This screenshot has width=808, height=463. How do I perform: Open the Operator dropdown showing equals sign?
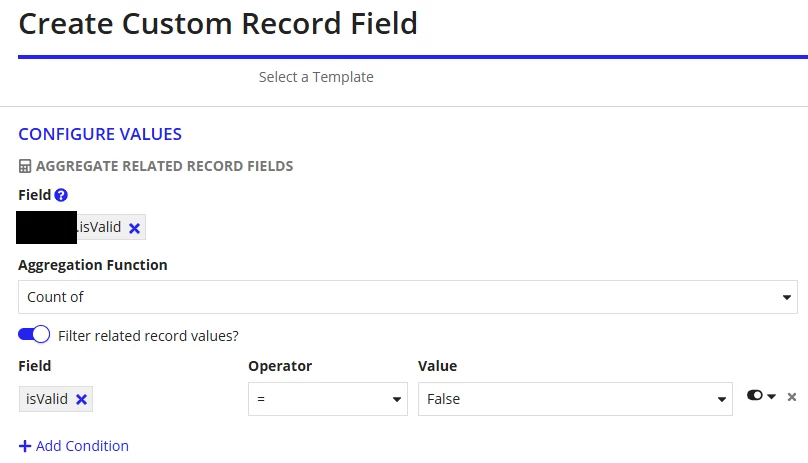328,399
